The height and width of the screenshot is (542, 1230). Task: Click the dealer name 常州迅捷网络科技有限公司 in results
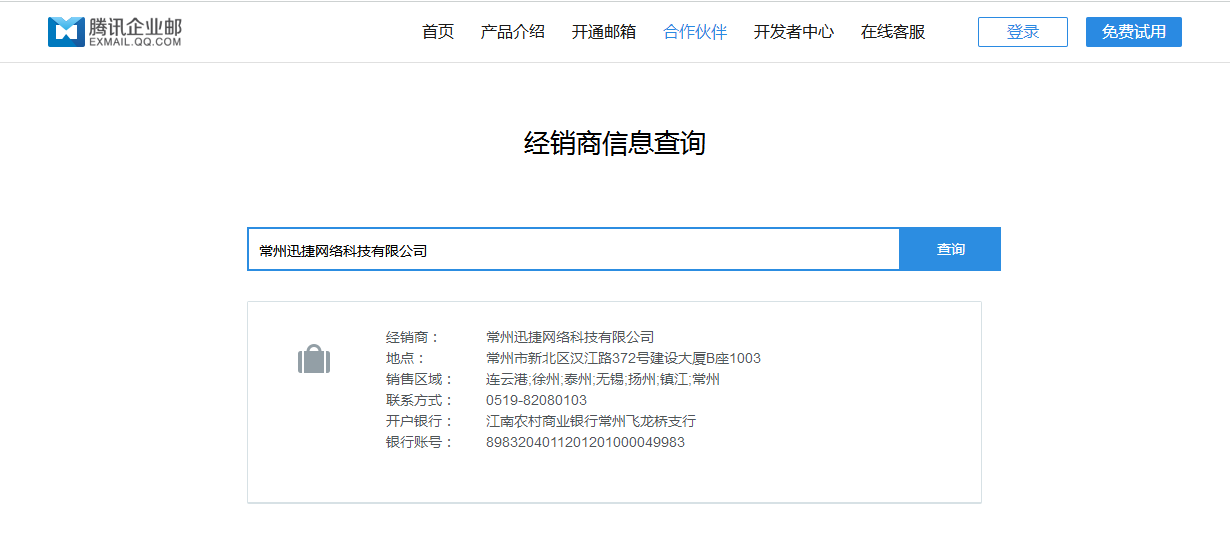[570, 337]
